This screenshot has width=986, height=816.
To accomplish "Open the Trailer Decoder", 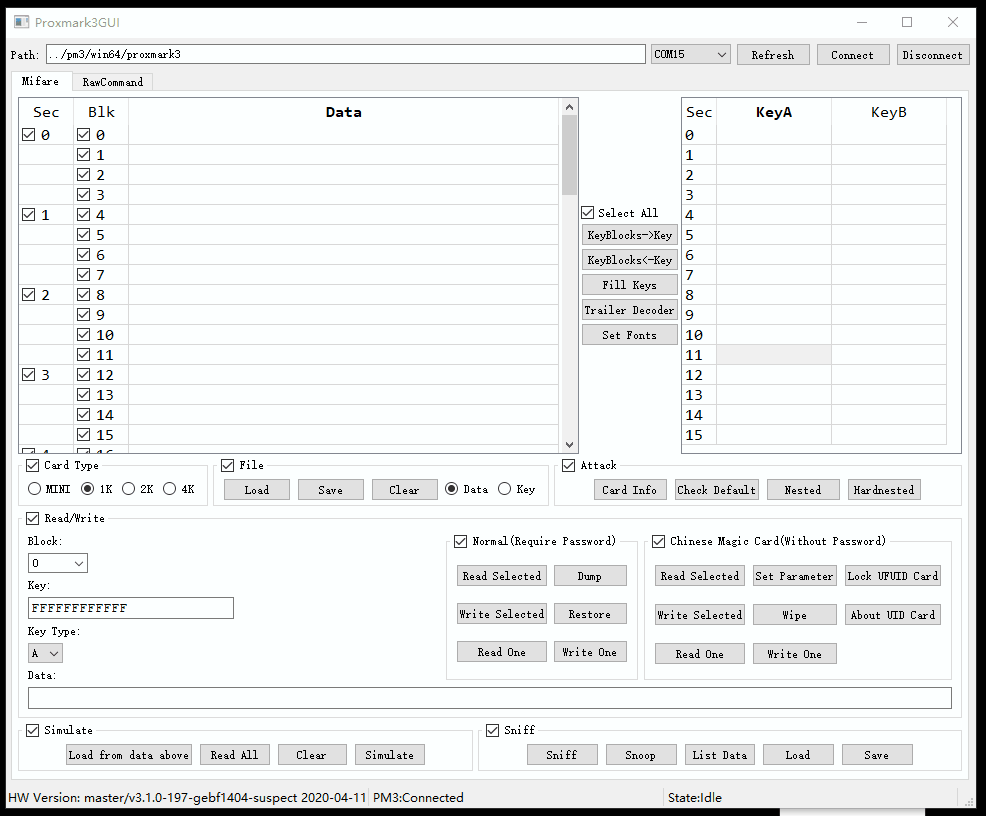I will 630,310.
